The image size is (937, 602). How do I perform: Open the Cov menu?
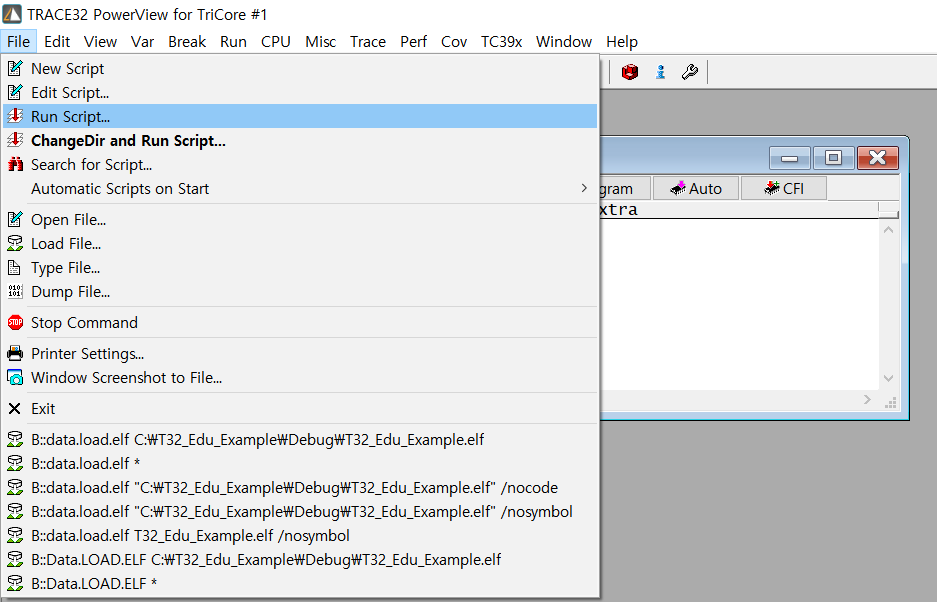point(454,41)
